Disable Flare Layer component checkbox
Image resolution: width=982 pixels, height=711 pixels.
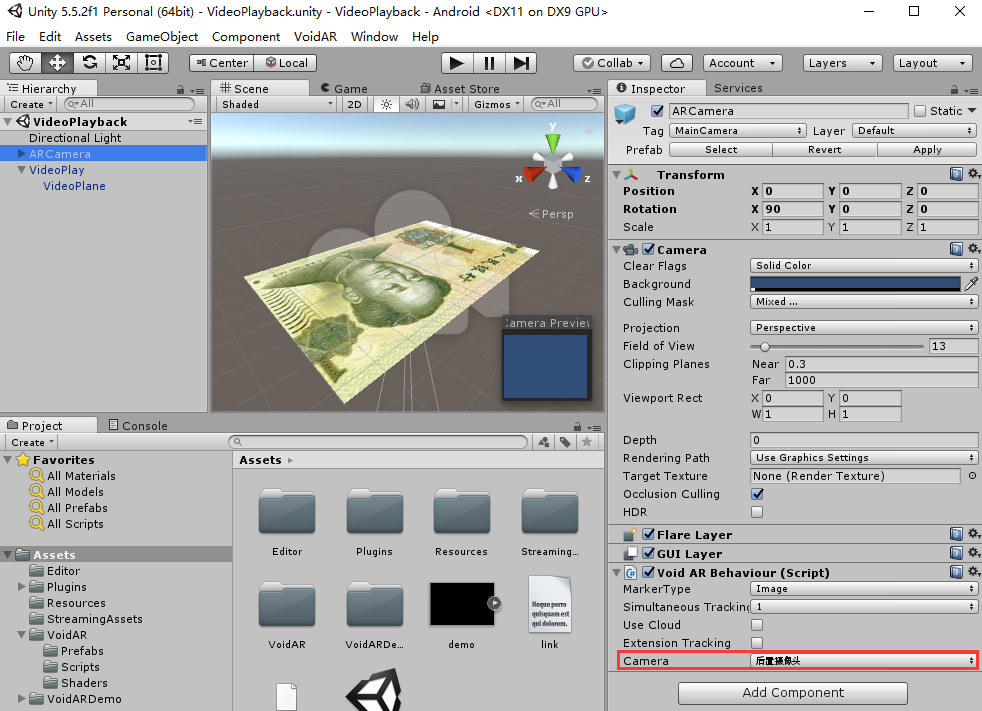648,534
